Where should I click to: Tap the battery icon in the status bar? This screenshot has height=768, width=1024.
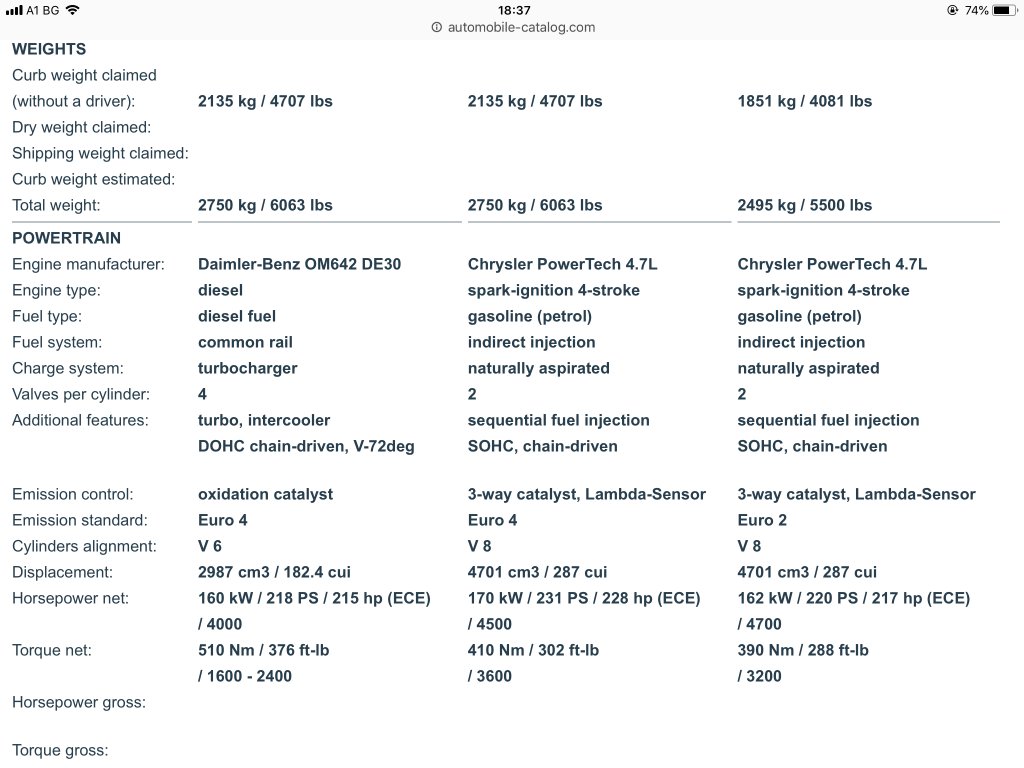tap(1003, 10)
